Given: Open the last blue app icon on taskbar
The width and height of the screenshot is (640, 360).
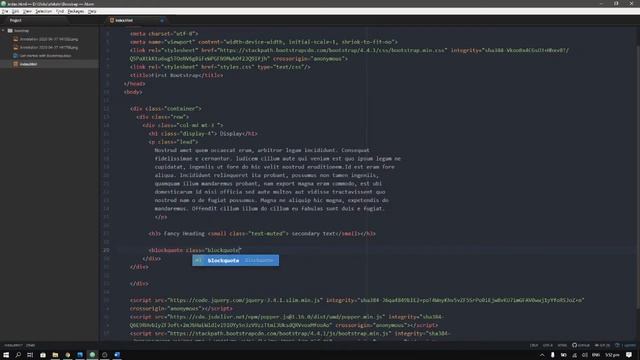Looking at the screenshot, I should tap(117, 355).
